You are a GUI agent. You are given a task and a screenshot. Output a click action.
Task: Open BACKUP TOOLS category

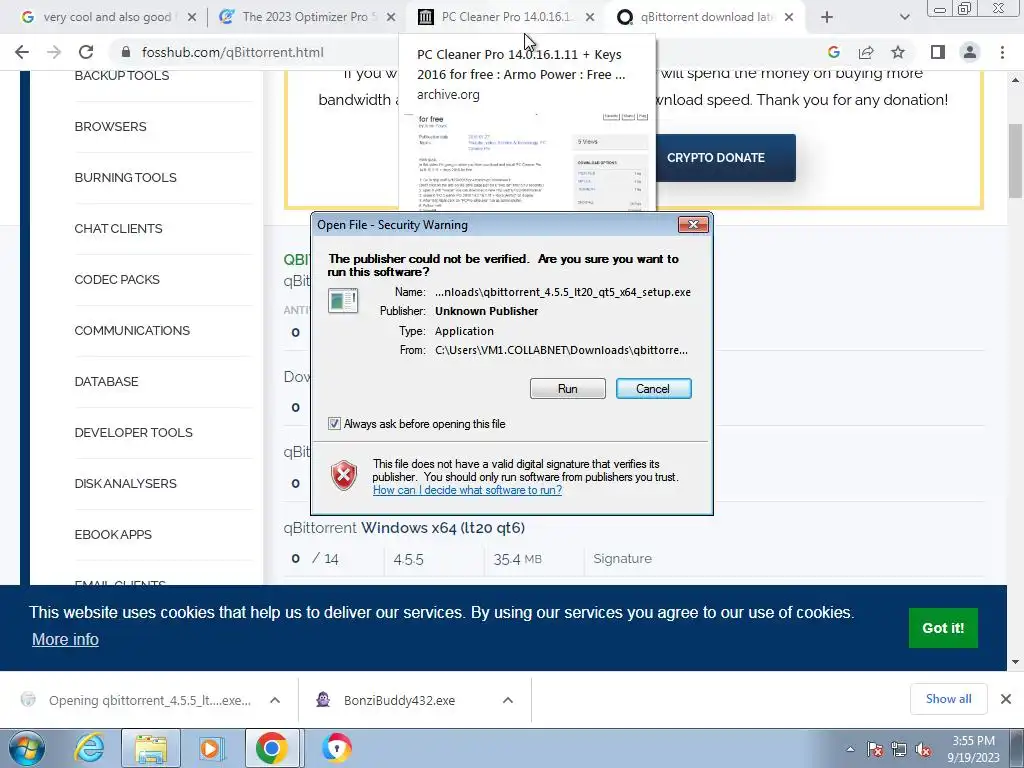(121, 76)
